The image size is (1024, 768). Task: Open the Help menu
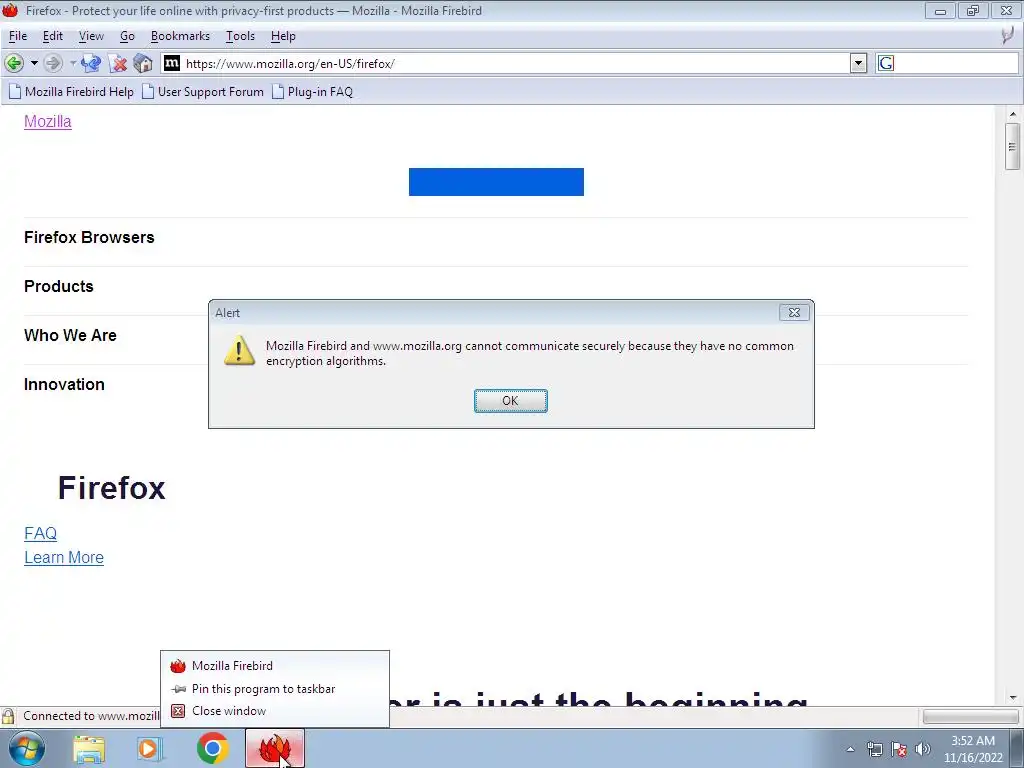tap(283, 36)
